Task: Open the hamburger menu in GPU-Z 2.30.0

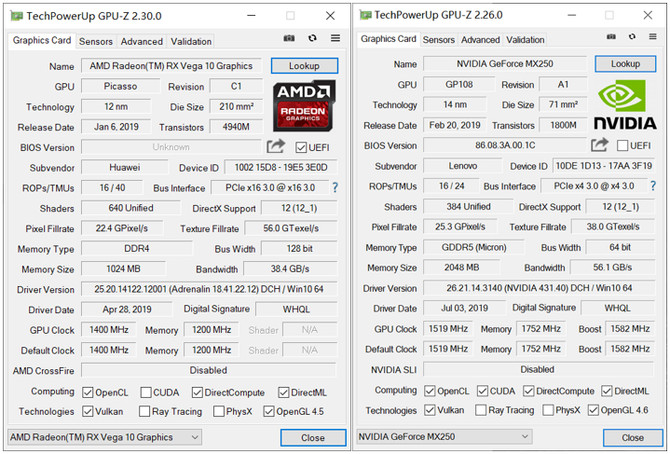Action: (x=334, y=39)
